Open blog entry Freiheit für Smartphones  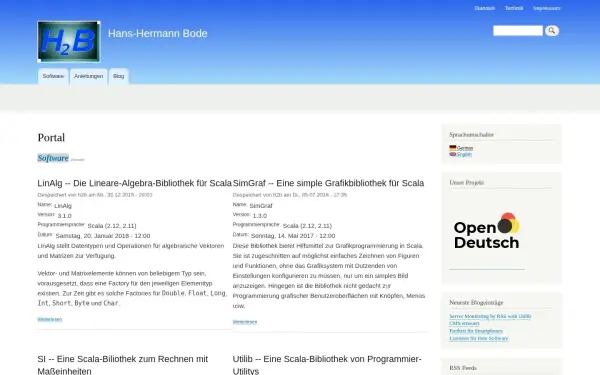tap(476, 331)
